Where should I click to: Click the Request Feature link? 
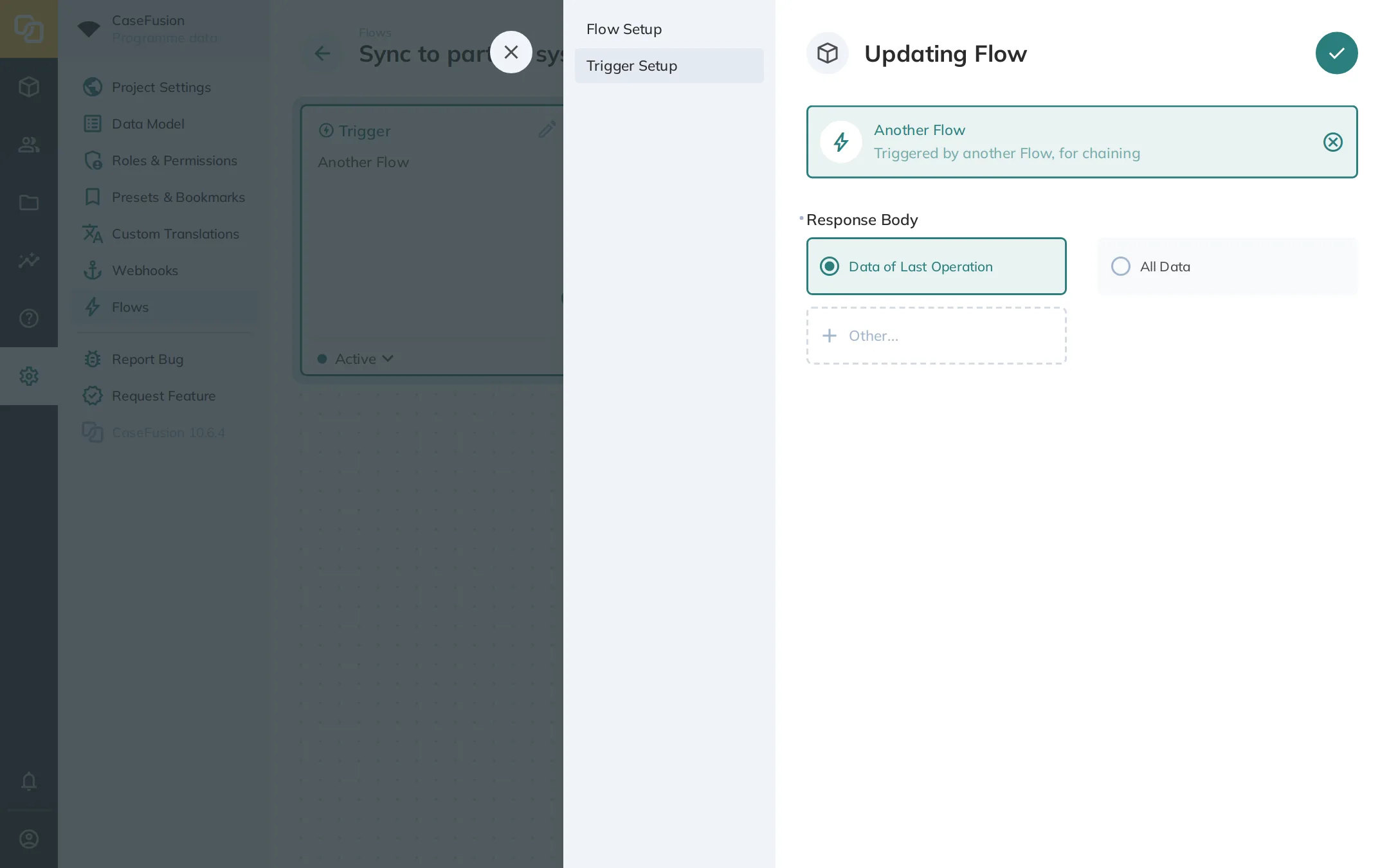pos(165,395)
